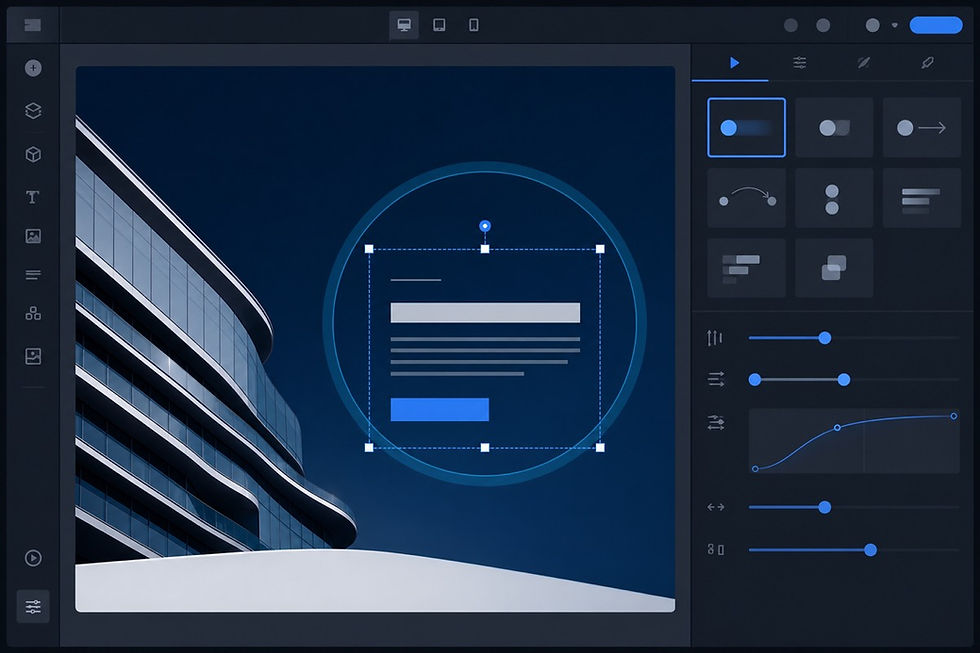Click the blue button inside the selected card
980x653 pixels.
[439, 409]
